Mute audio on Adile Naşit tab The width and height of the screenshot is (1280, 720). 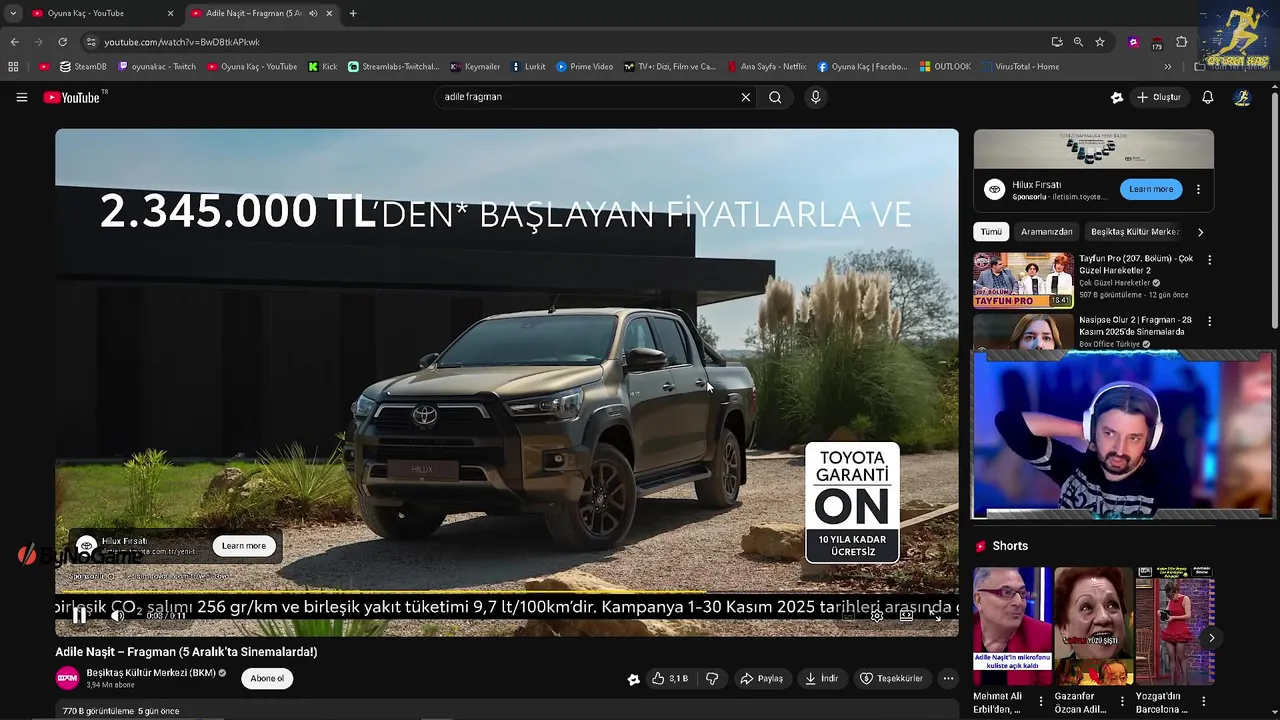[x=313, y=13]
